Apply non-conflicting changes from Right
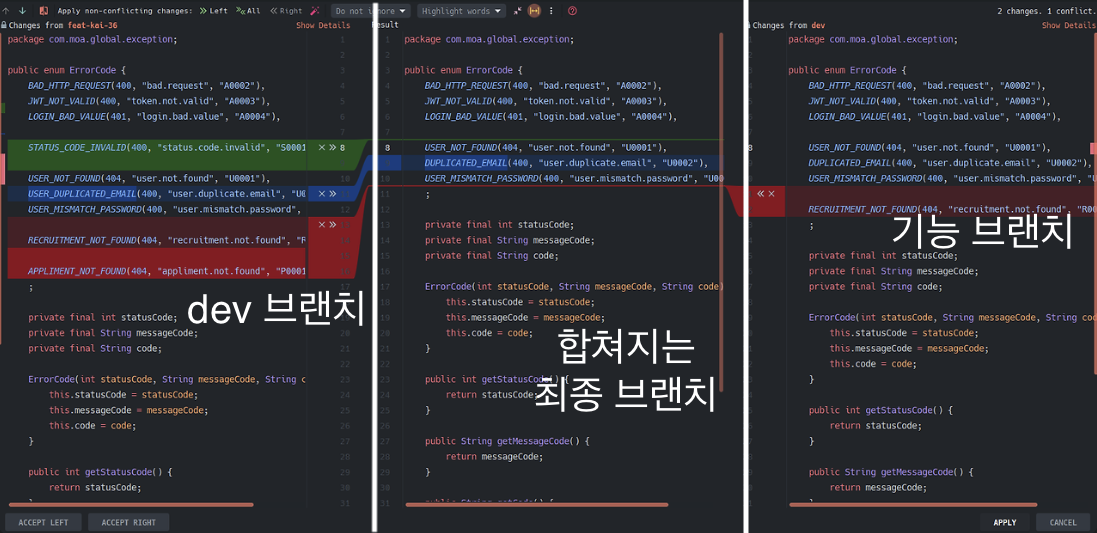This screenshot has height=533, width=1097. [287, 10]
